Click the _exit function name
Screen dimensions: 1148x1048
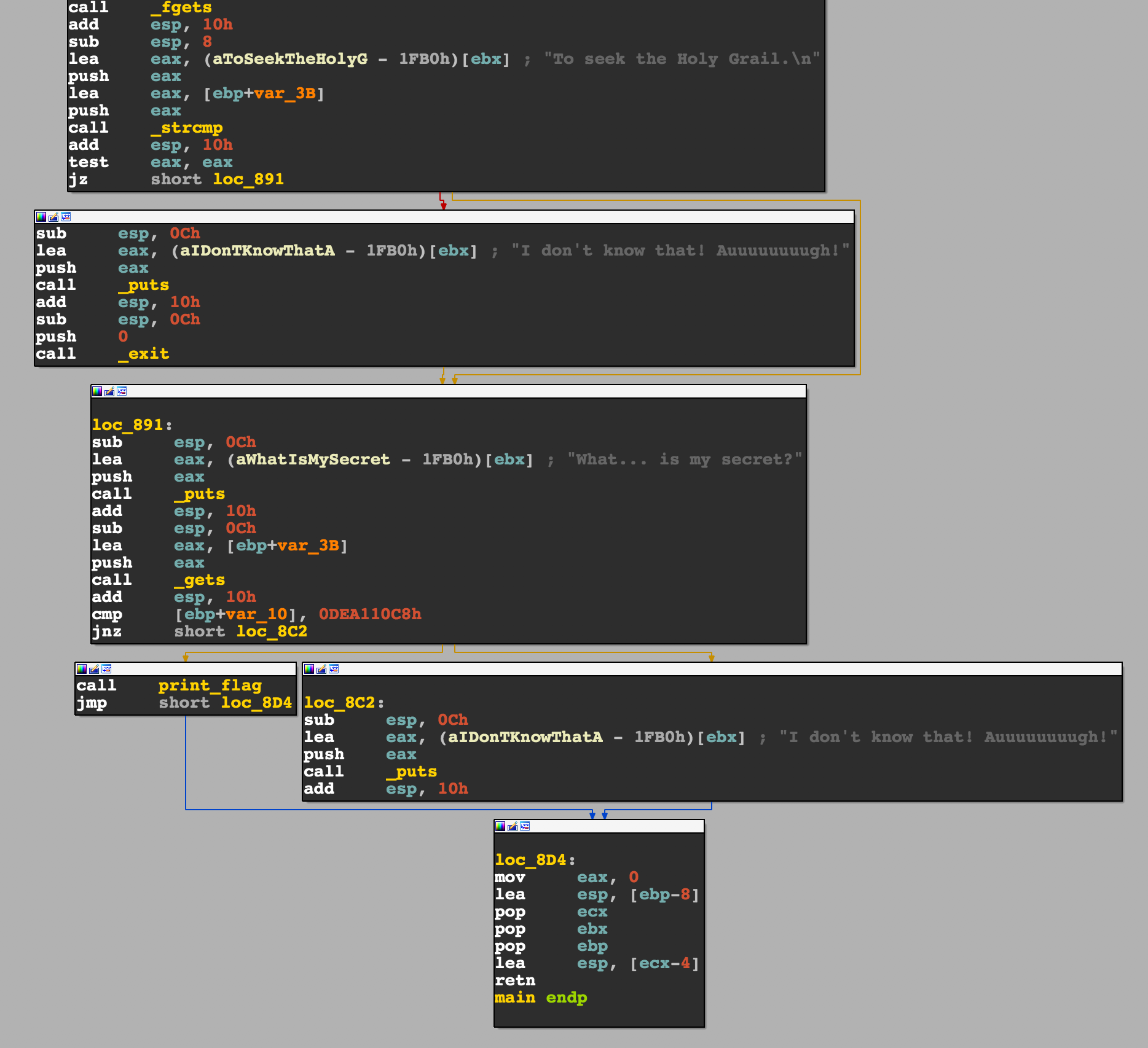144,354
